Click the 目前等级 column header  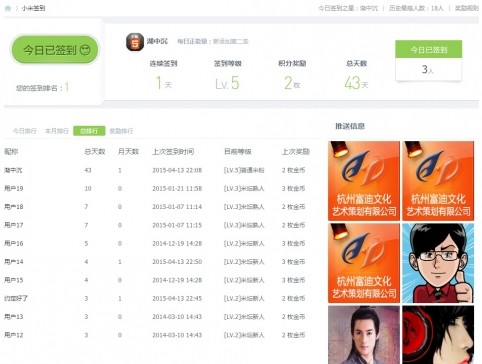point(238,152)
